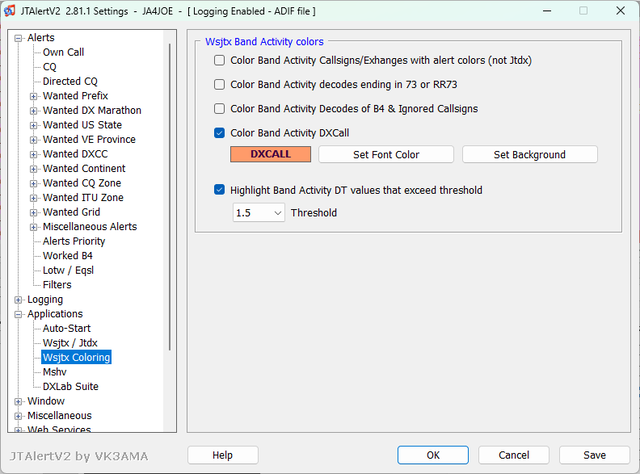Select Directed CQ item
Viewport: 640px width, 474px height.
[x=70, y=81]
